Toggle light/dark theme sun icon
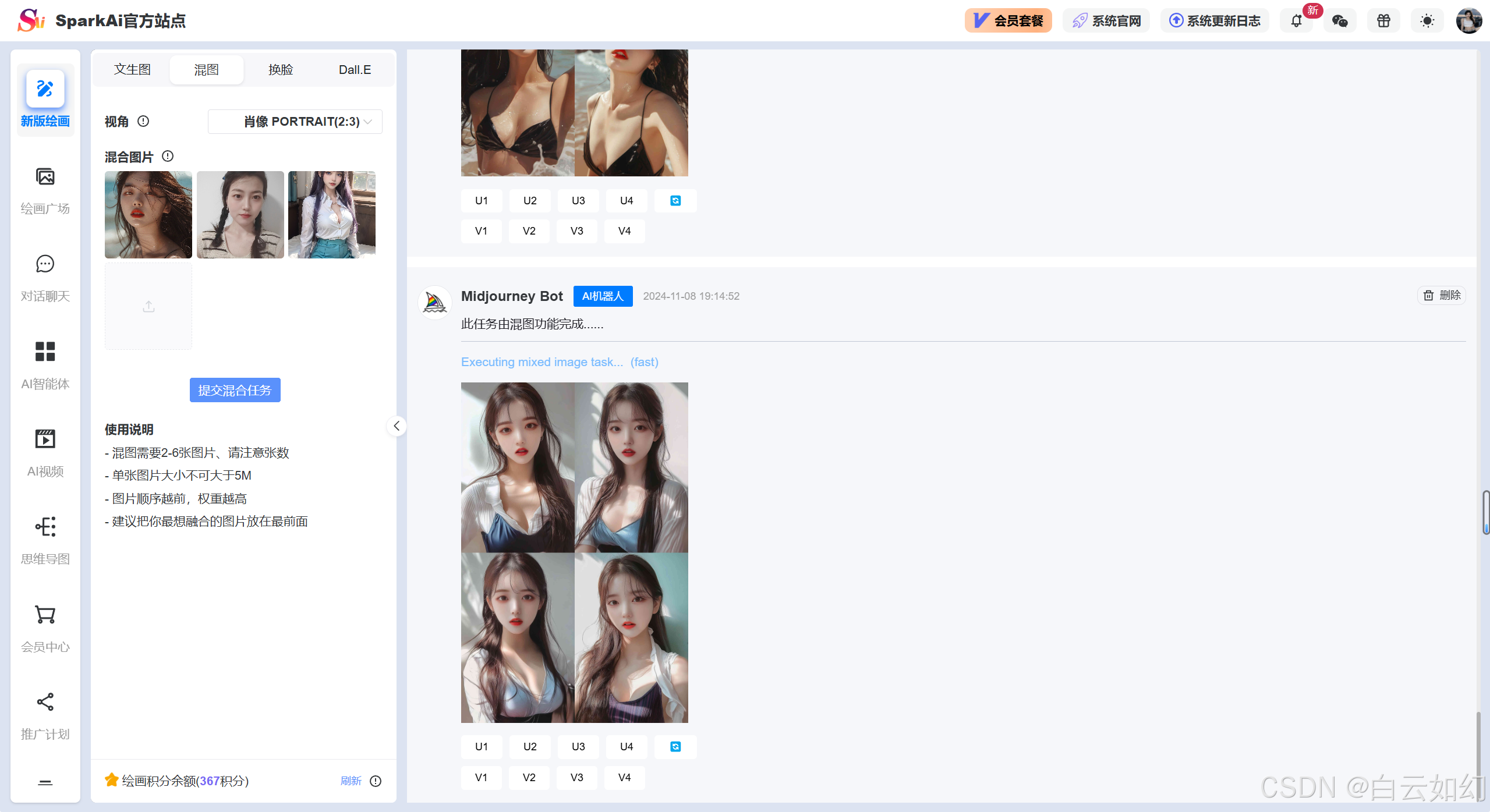The height and width of the screenshot is (812, 1490). 1427,21
